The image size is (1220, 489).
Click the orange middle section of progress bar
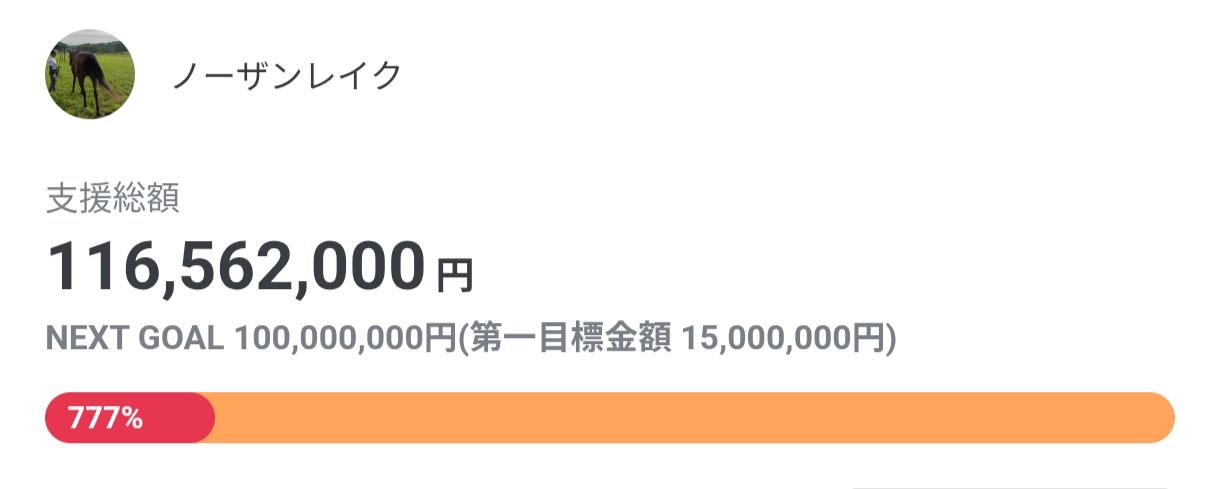pyautogui.click(x=690, y=418)
